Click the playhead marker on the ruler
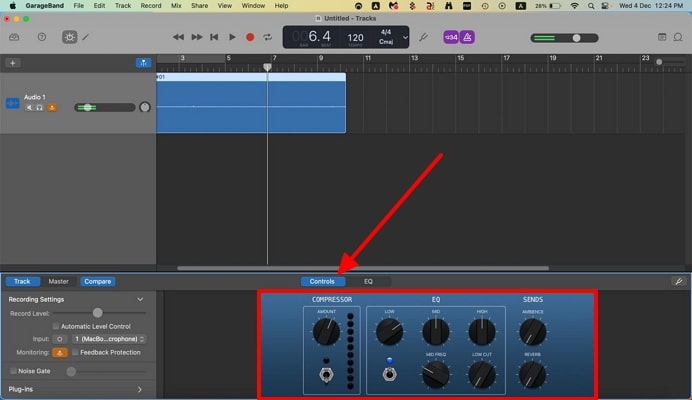The height and width of the screenshot is (400, 692). click(267, 67)
